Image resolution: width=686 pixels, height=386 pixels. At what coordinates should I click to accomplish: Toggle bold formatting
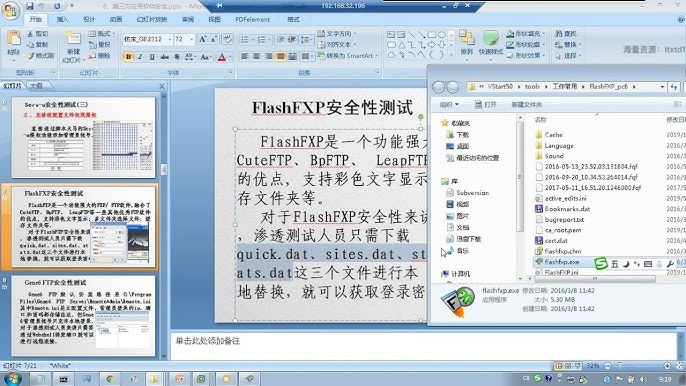point(129,57)
